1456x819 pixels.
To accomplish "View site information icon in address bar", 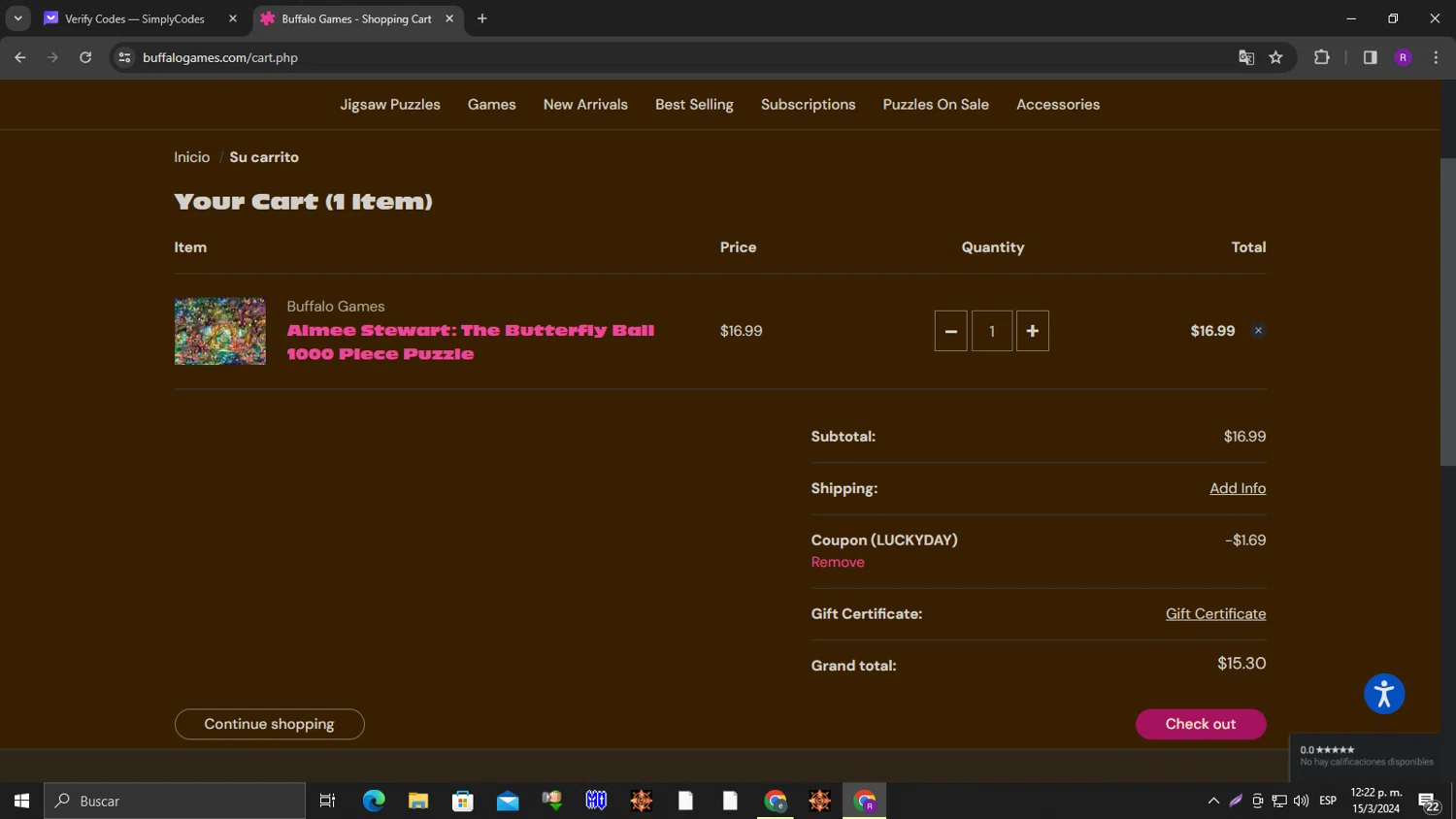I will pos(124,57).
